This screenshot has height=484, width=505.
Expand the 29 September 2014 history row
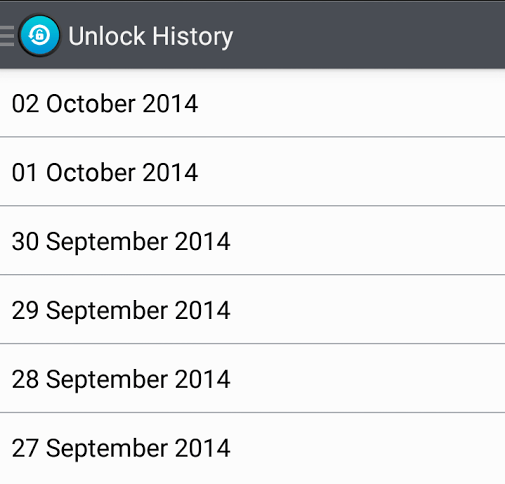tap(252, 309)
